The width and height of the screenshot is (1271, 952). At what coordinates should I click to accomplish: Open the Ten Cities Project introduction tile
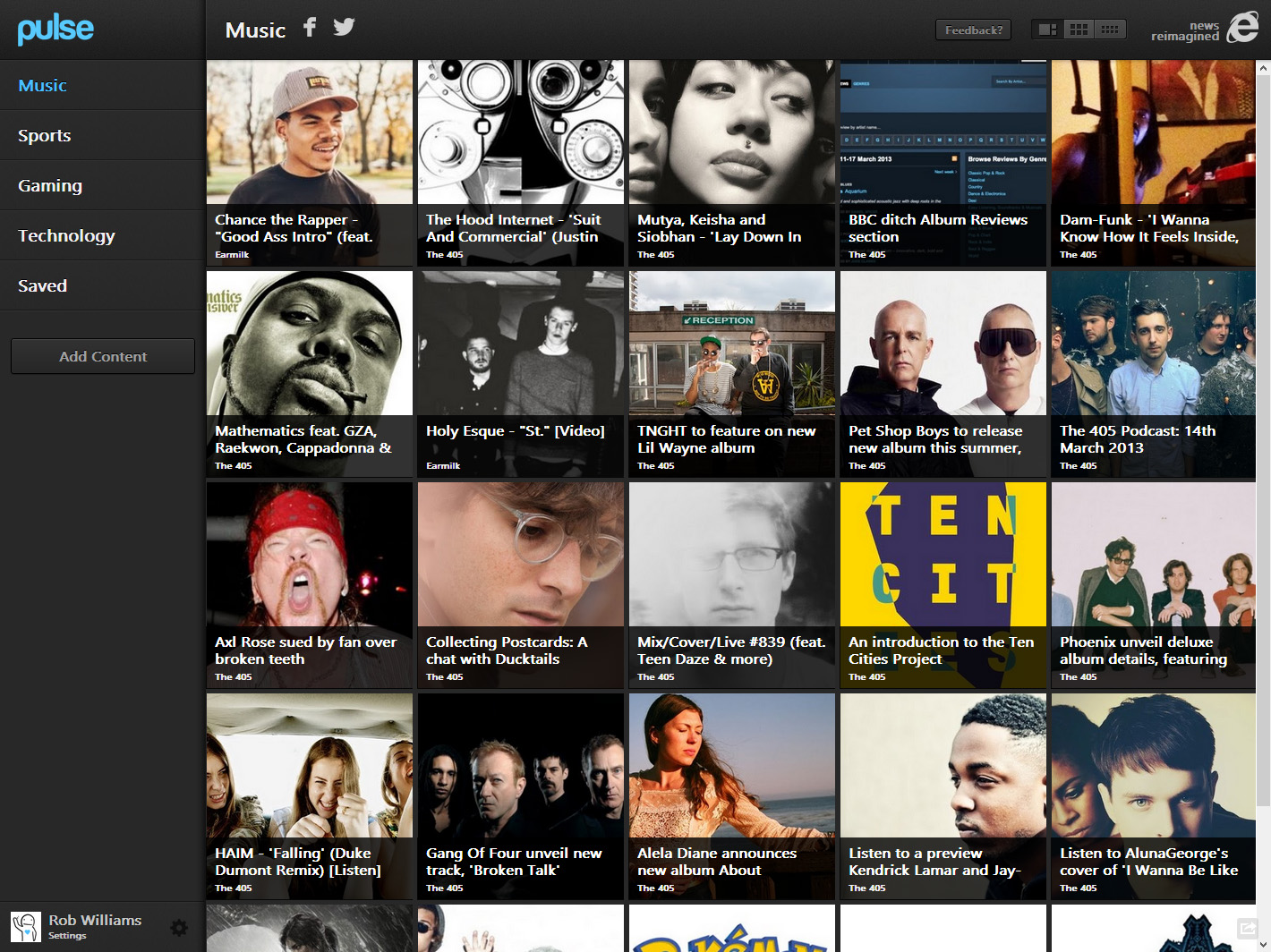point(943,585)
